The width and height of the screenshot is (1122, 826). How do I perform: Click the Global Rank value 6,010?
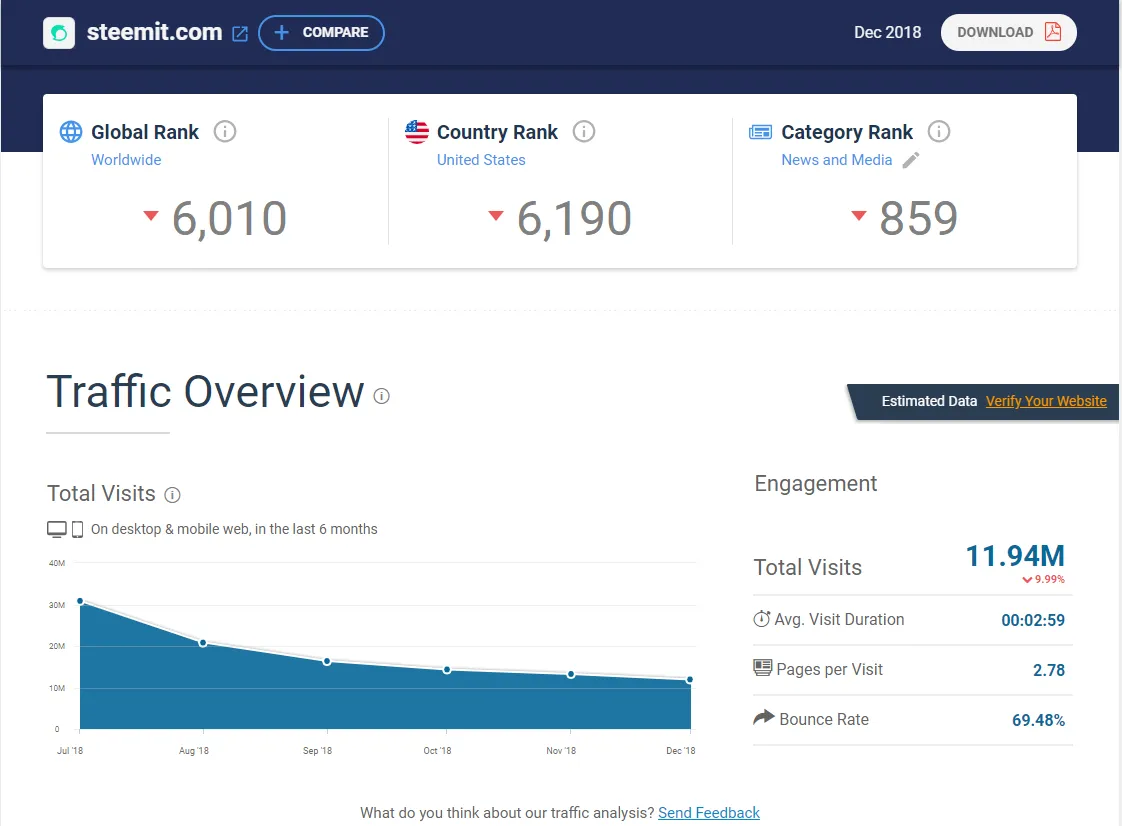pyautogui.click(x=229, y=218)
